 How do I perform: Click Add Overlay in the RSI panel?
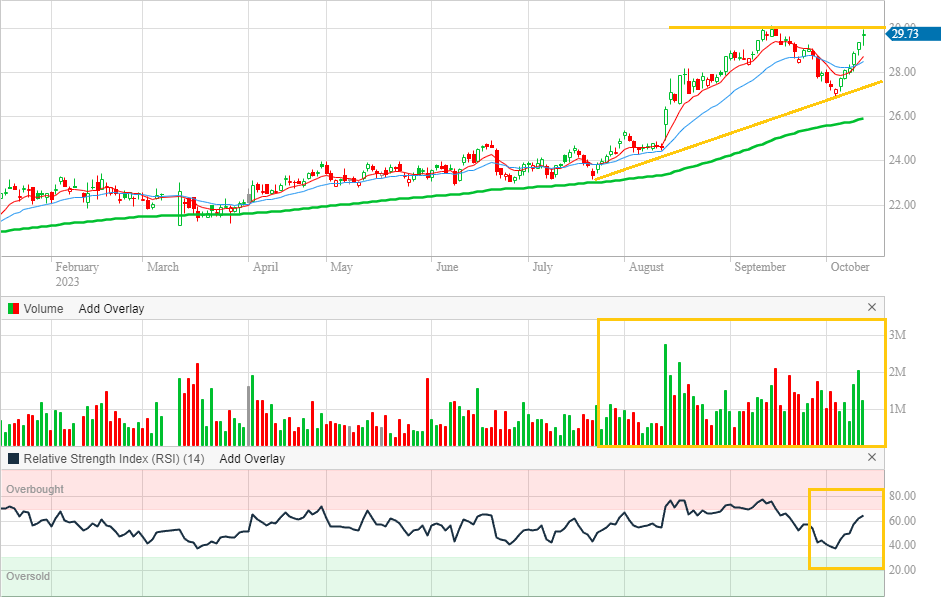(252, 459)
